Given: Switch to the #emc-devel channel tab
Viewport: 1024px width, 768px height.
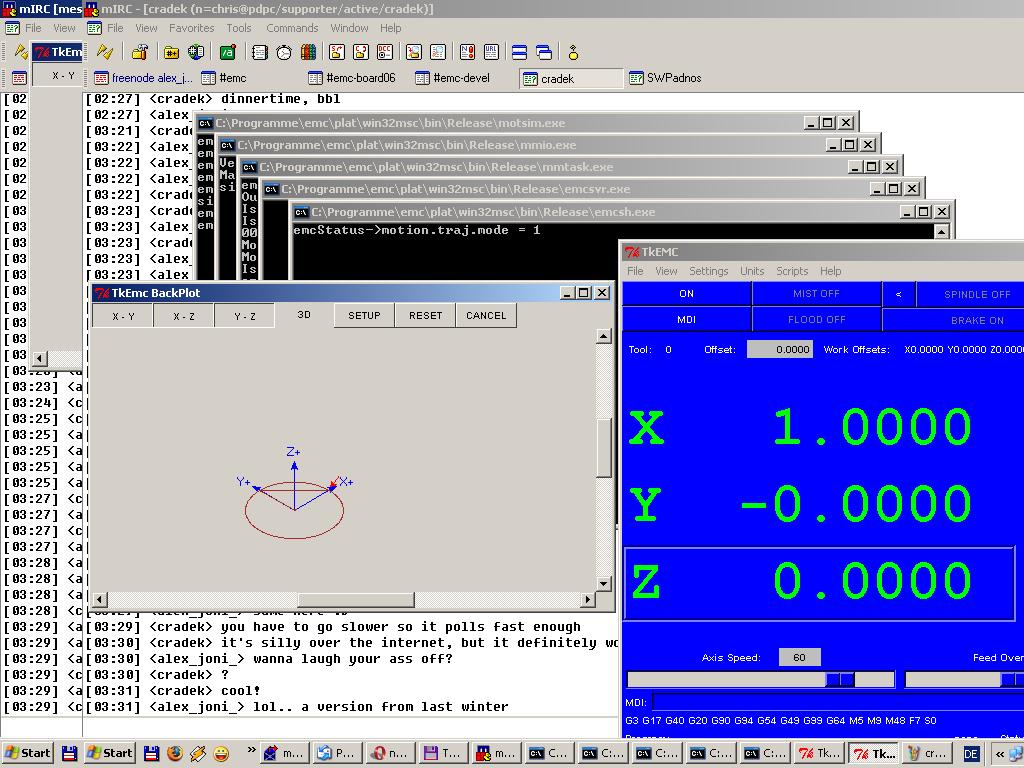Looking at the screenshot, I should 460,78.
